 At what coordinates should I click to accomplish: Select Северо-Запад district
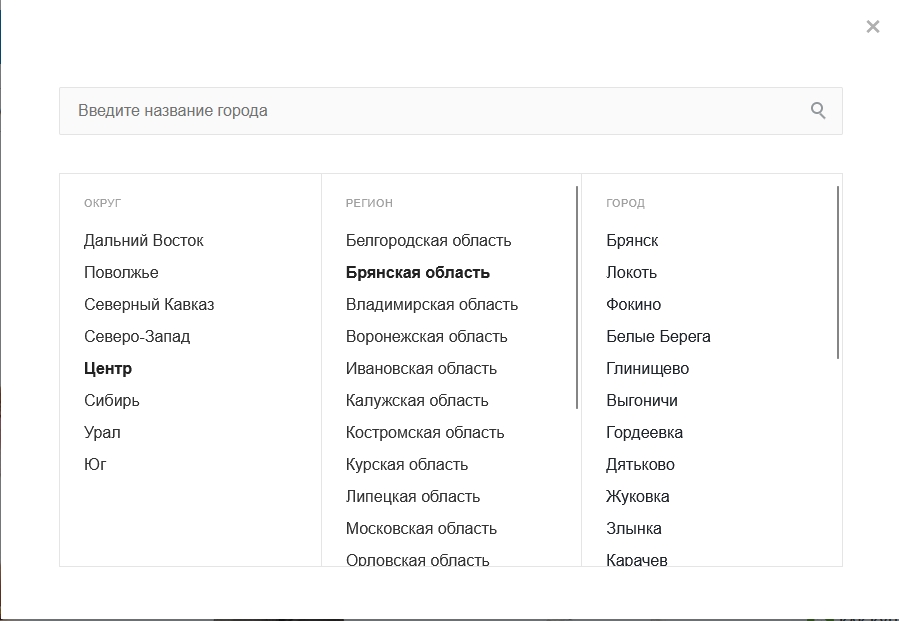tap(137, 337)
